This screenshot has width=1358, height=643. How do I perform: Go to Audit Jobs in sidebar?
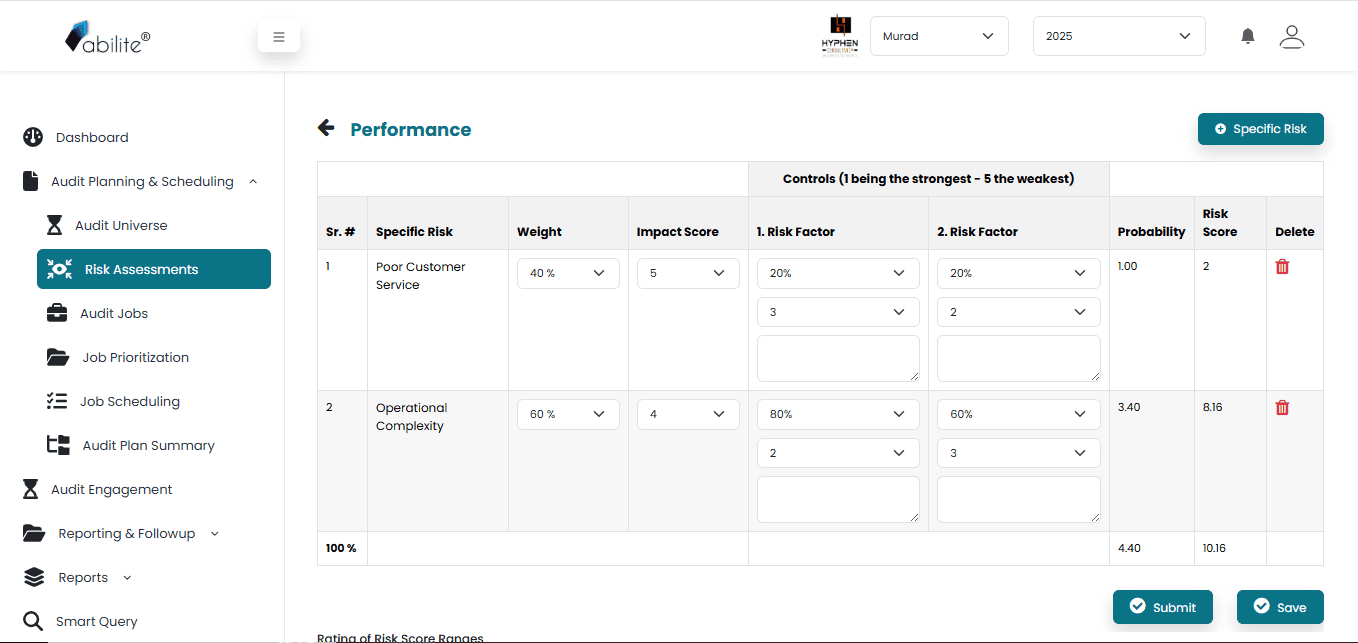[x=114, y=313]
